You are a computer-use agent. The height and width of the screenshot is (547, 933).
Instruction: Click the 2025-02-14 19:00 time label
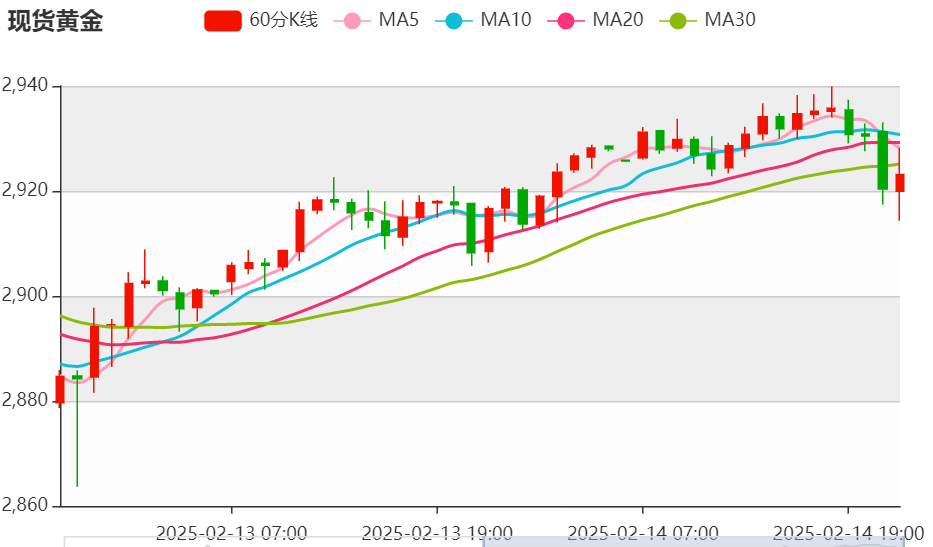coord(847,532)
